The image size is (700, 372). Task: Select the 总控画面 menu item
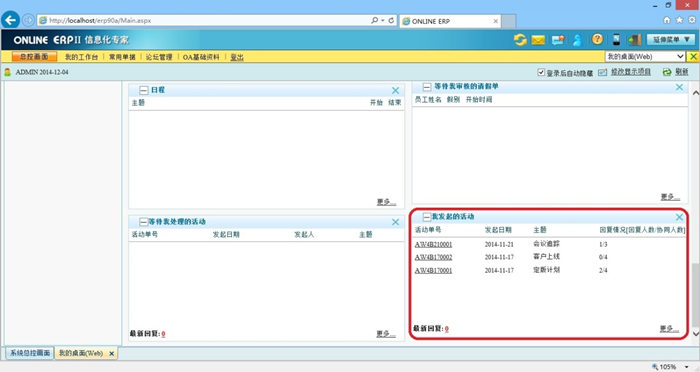tap(34, 57)
